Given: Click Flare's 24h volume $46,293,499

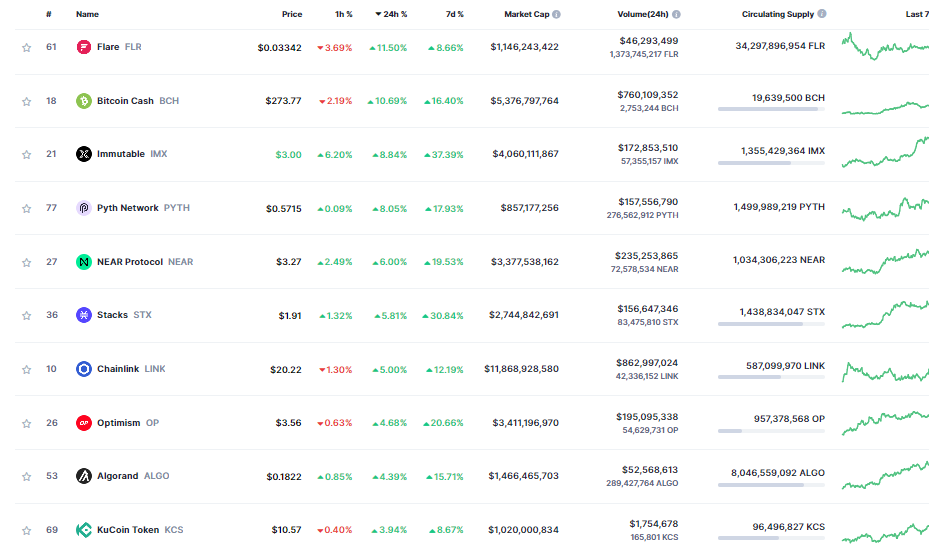Looking at the screenshot, I should pyautogui.click(x=648, y=41).
